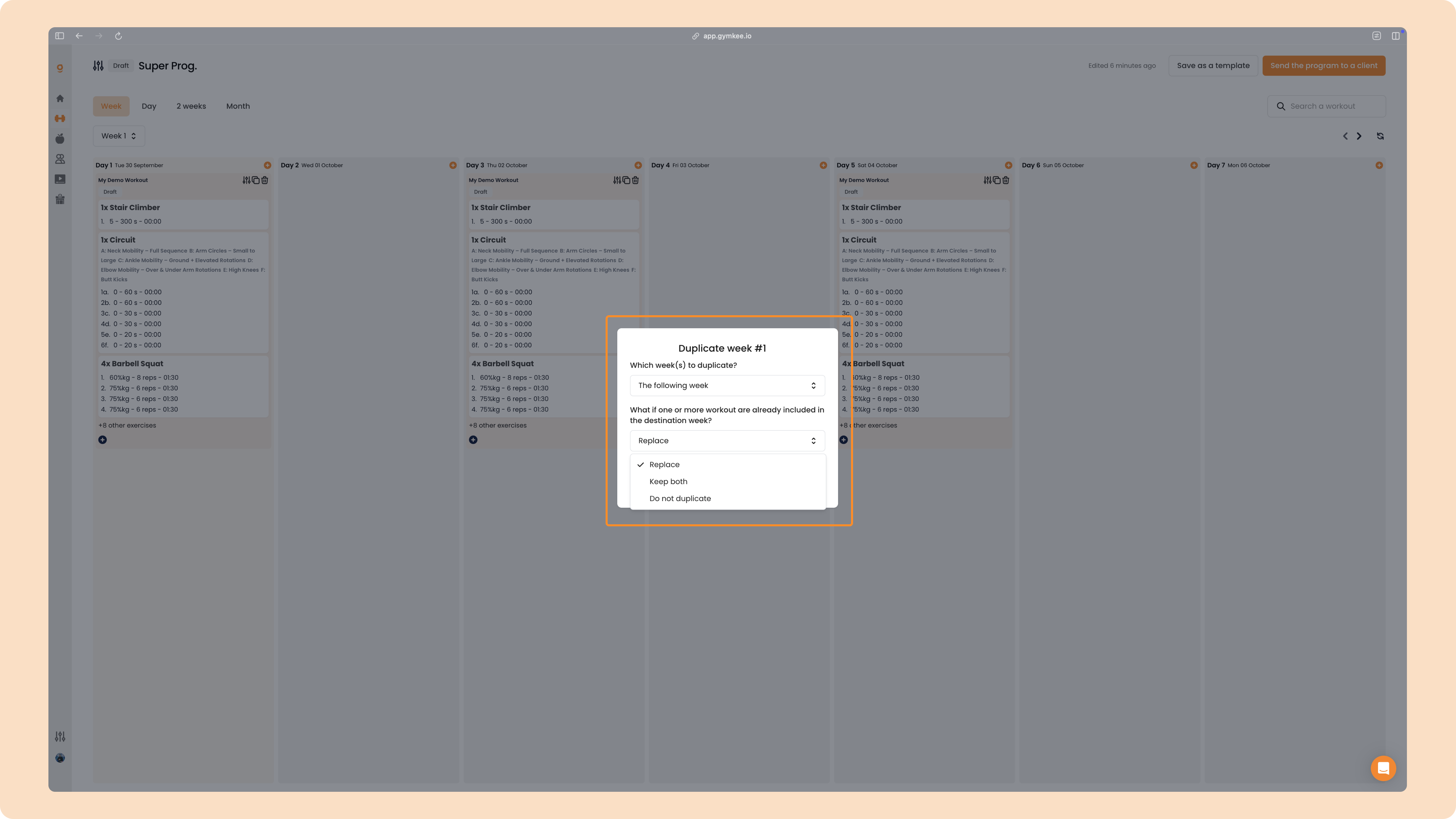Screen dimensions: 1456x819
Task: Open 'The following week' dropdown
Action: tap(727, 385)
